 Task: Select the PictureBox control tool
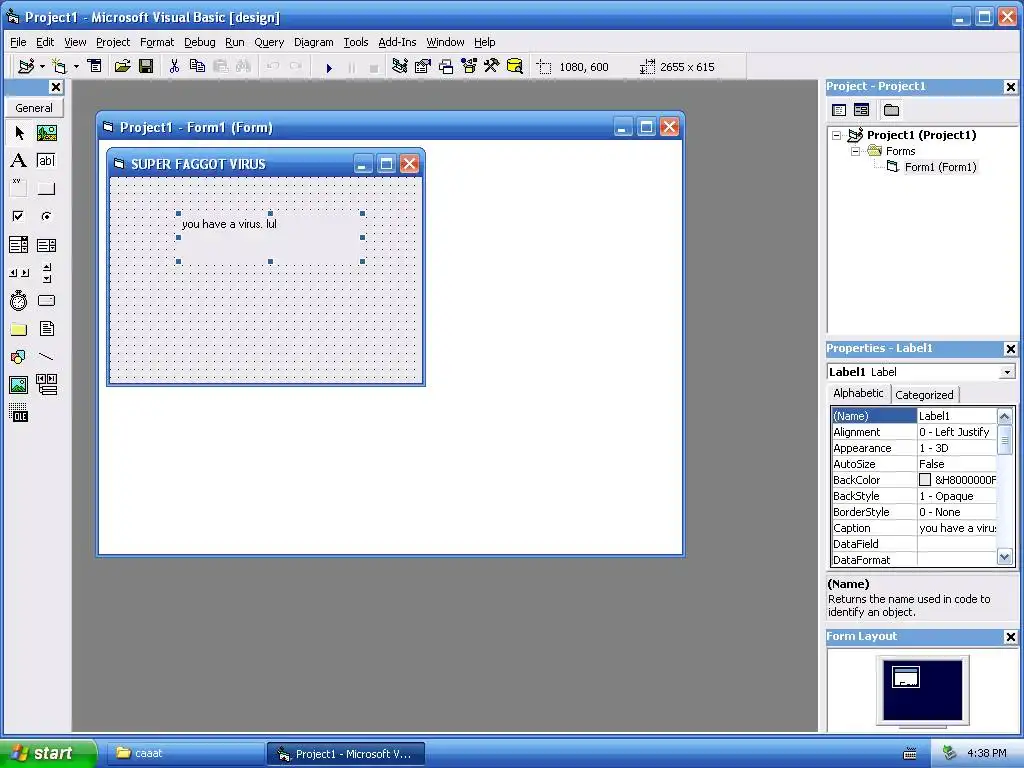pyautogui.click(x=46, y=133)
